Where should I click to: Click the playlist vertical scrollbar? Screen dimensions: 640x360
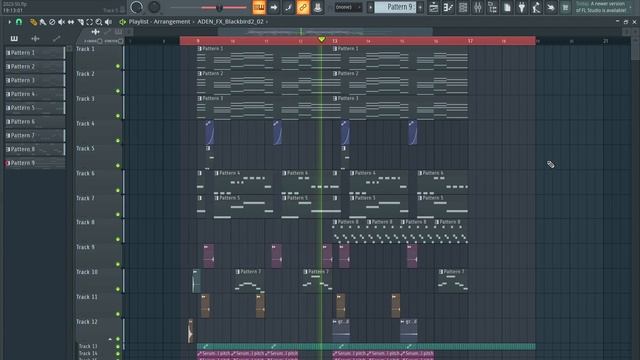point(636,48)
